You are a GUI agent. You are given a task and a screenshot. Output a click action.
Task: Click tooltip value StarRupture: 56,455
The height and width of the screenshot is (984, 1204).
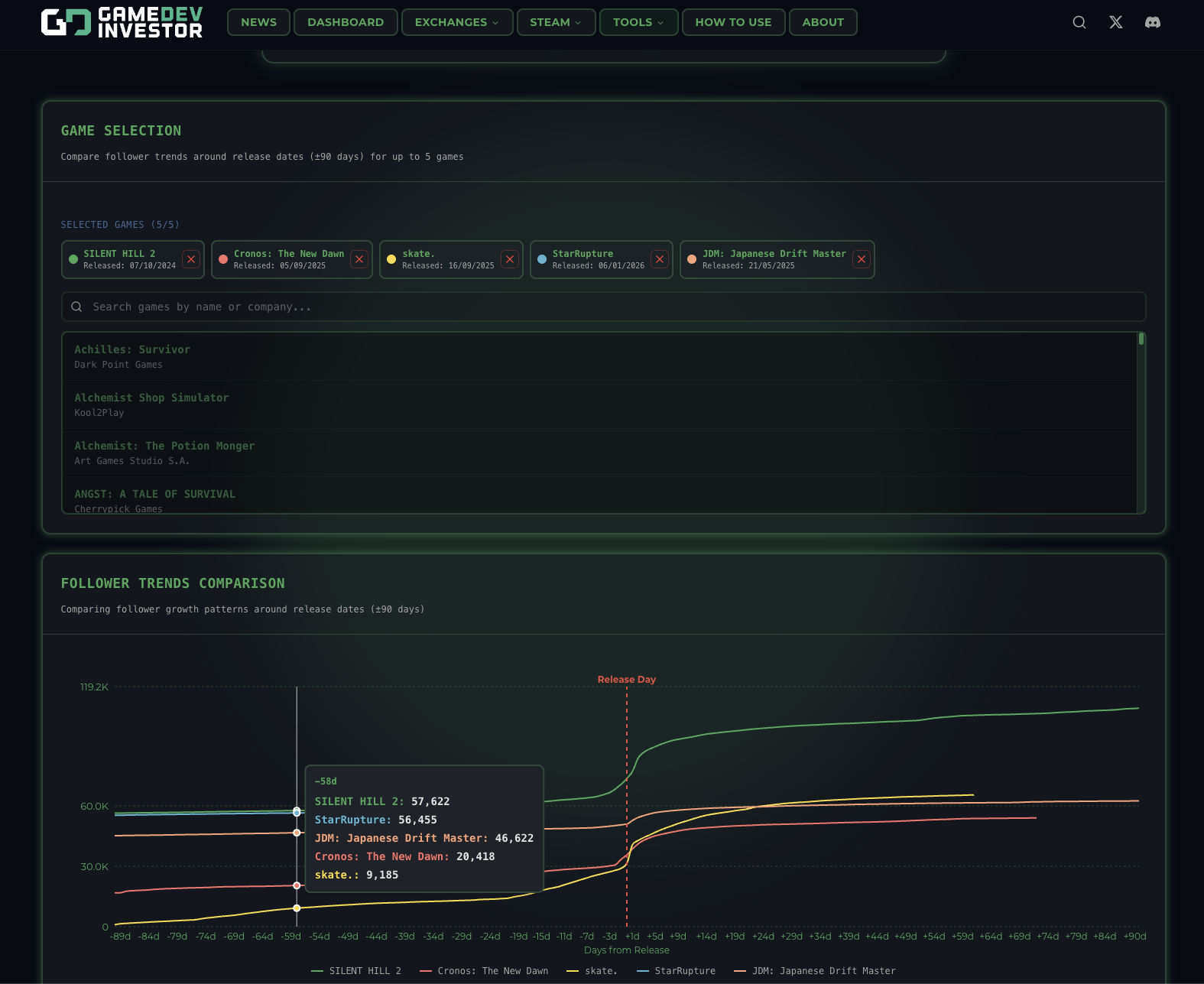376,820
